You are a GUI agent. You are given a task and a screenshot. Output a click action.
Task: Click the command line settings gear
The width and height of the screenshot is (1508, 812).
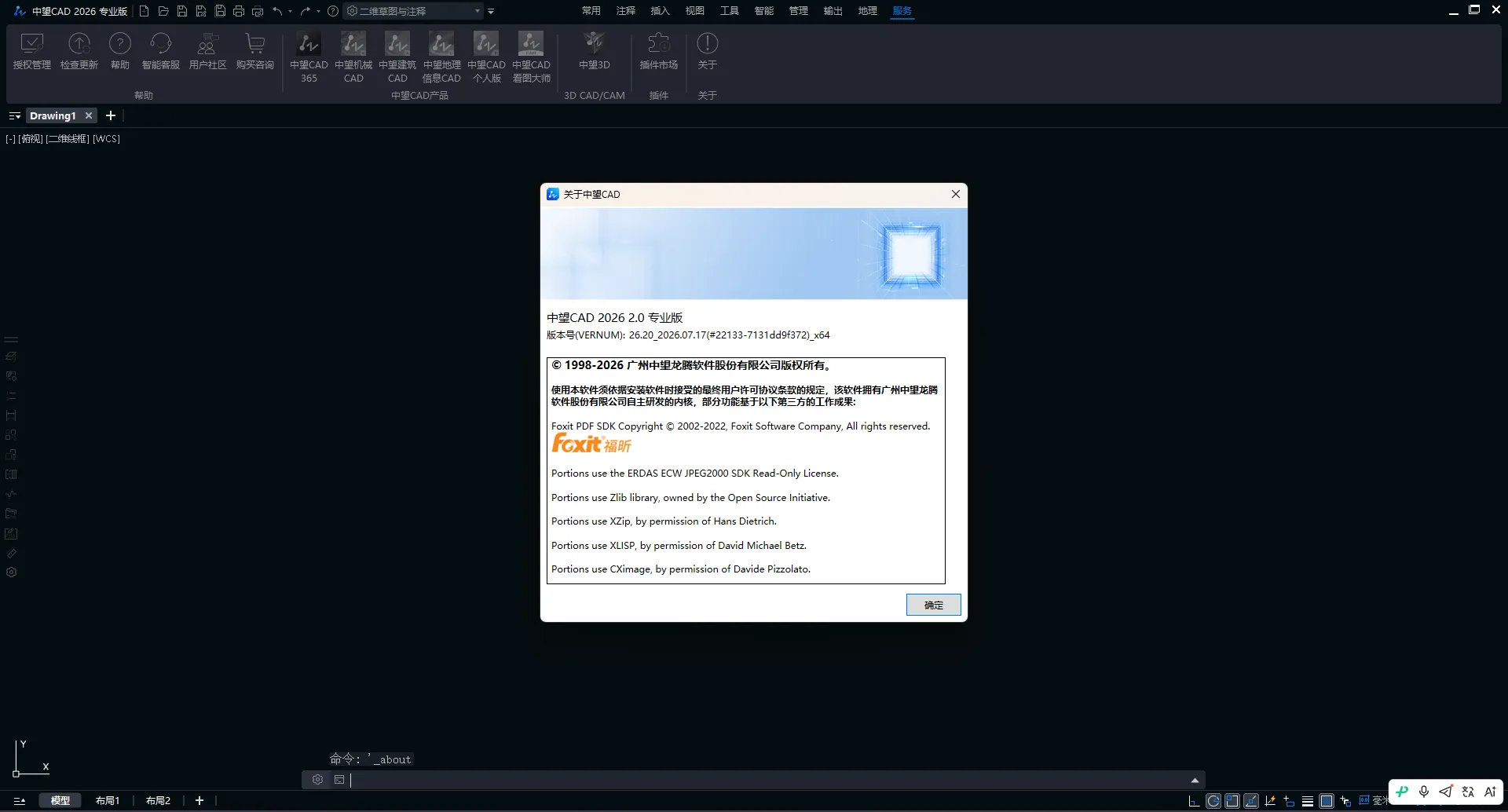(317, 780)
